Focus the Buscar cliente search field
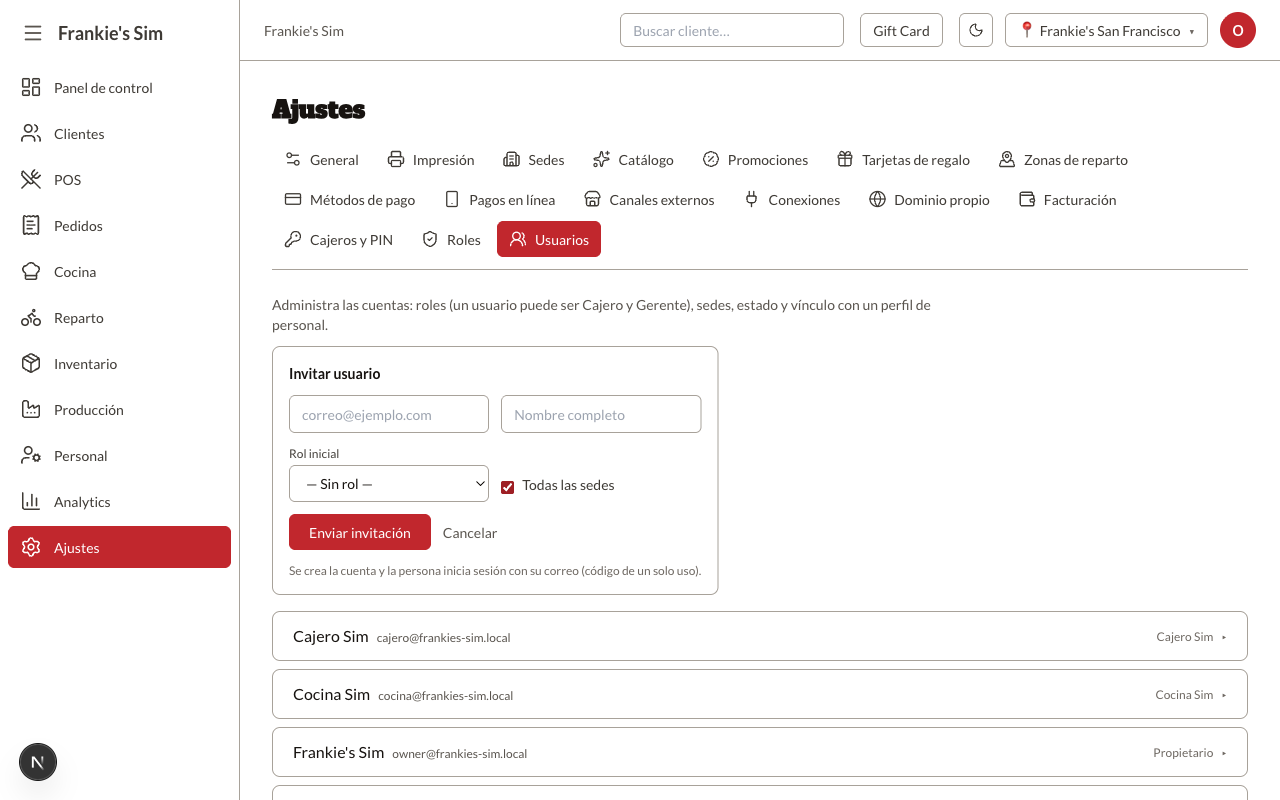Screen dimensions: 1280x800 [x=732, y=30]
